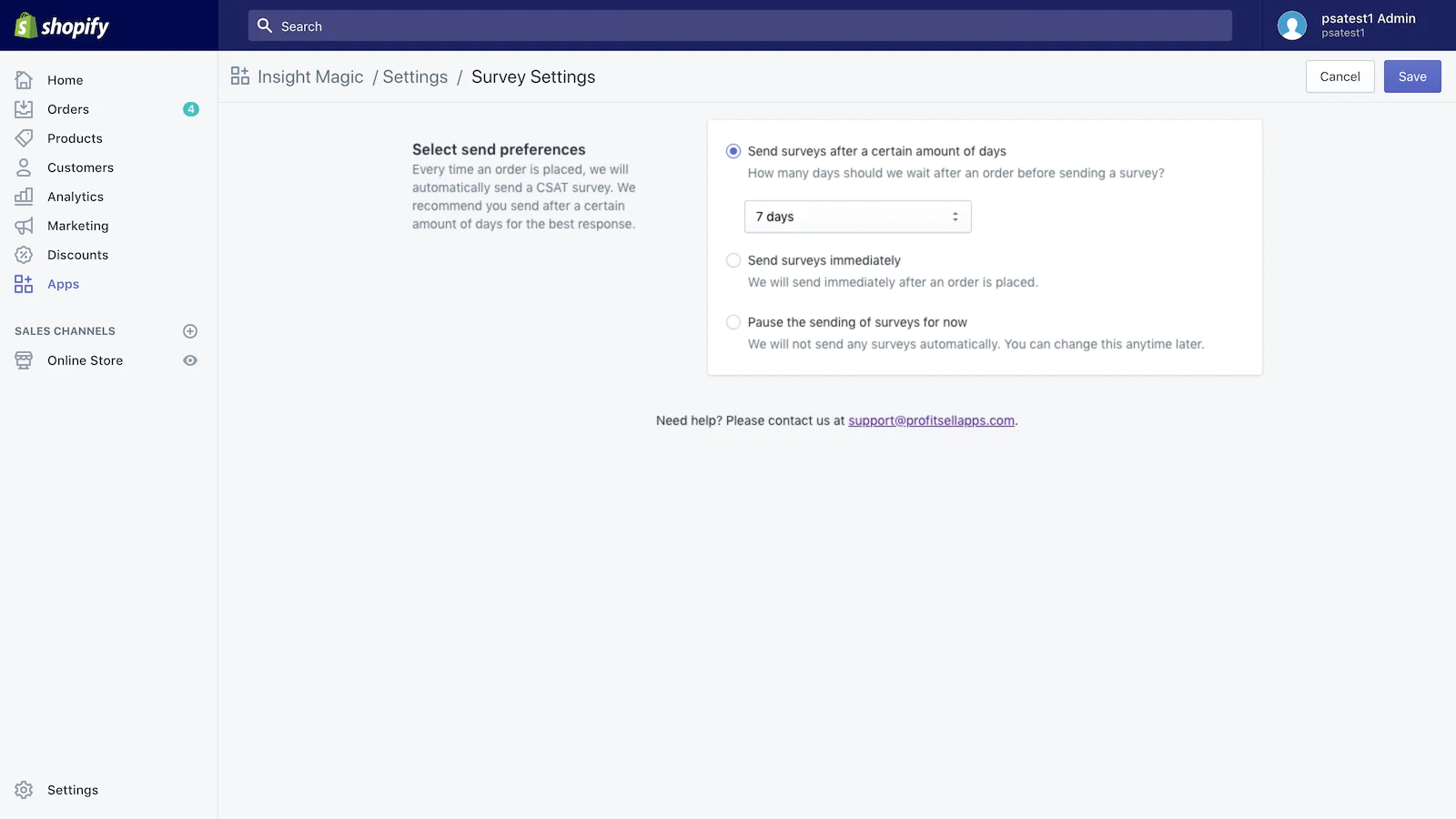This screenshot has height=819, width=1456.
Task: Click the support@profitsellapps.com email link
Action: pos(931,420)
